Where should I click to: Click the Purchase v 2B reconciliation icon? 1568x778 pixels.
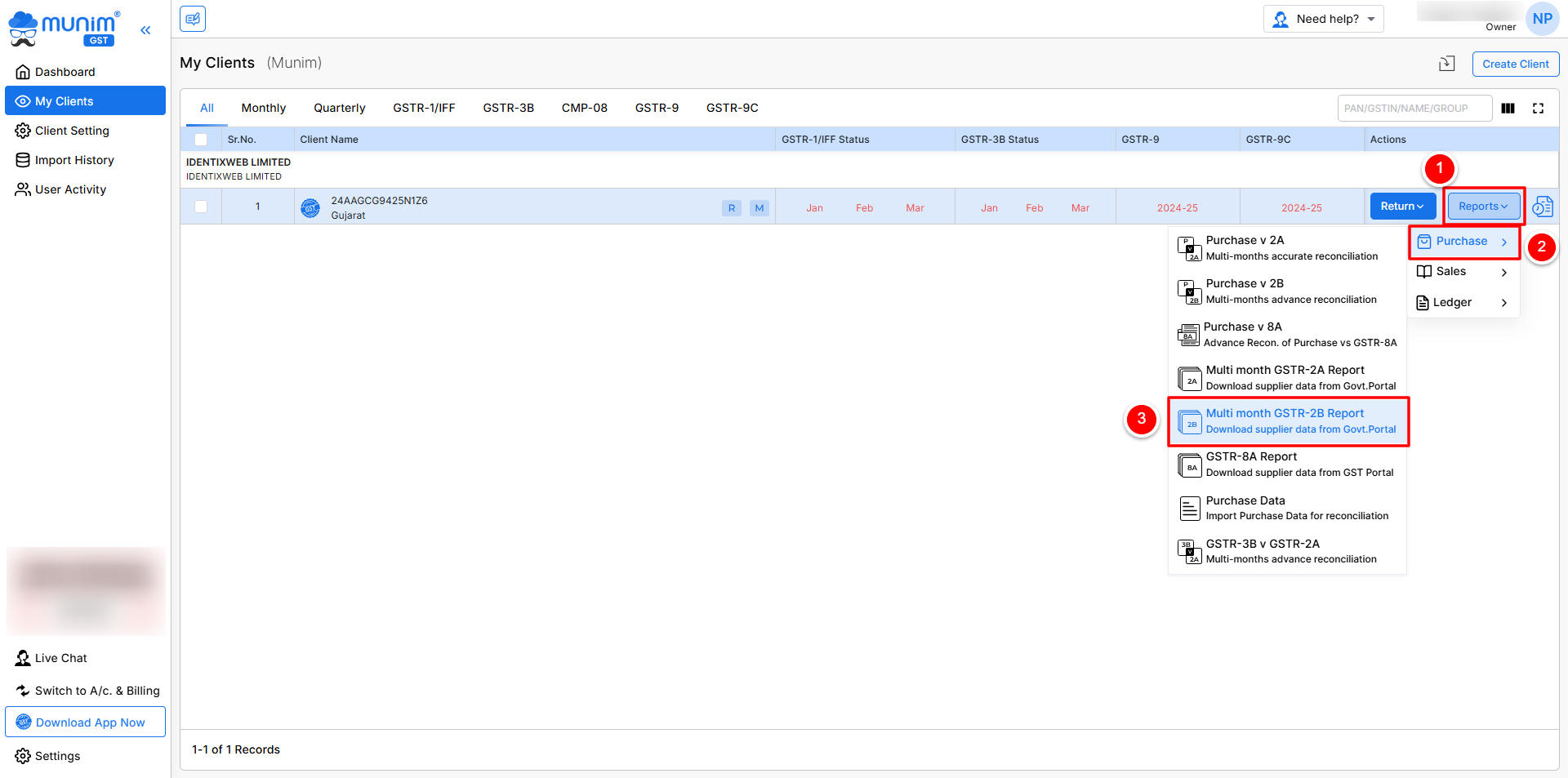pyautogui.click(x=1189, y=291)
